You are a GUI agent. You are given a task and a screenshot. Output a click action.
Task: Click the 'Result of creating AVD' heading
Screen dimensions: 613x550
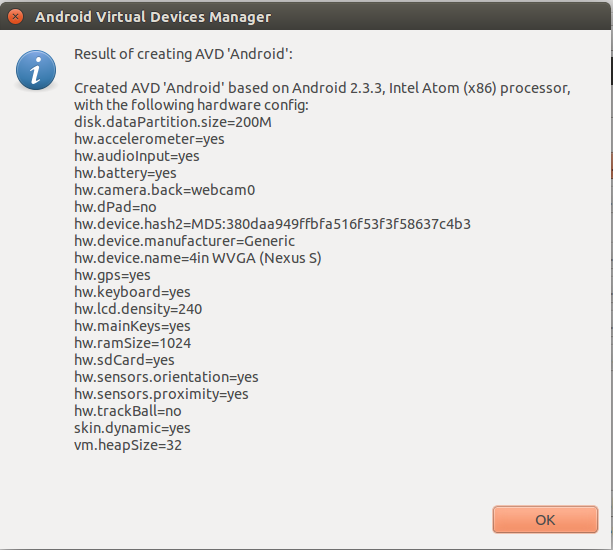(183, 54)
